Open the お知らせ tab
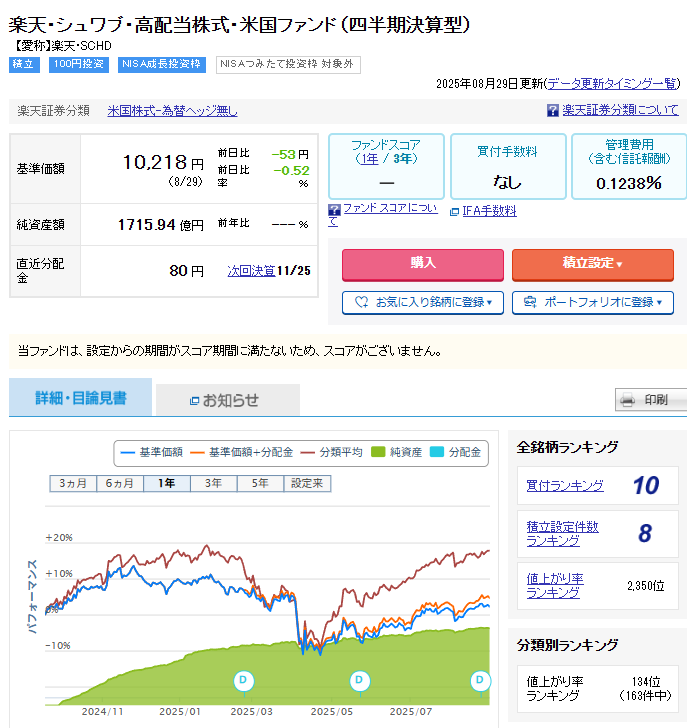 227,400
